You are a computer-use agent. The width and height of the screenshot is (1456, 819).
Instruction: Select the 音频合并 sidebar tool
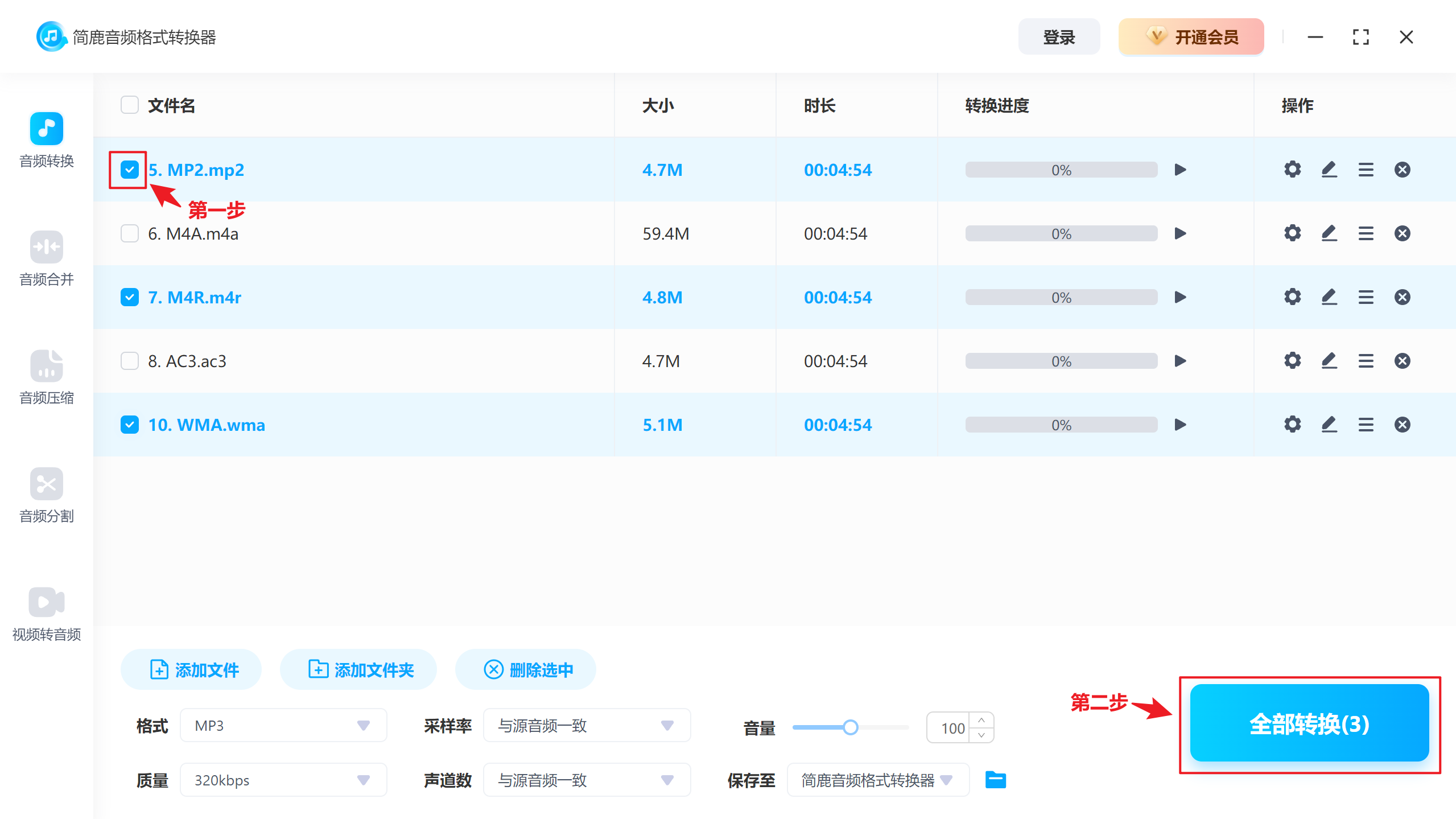46,259
